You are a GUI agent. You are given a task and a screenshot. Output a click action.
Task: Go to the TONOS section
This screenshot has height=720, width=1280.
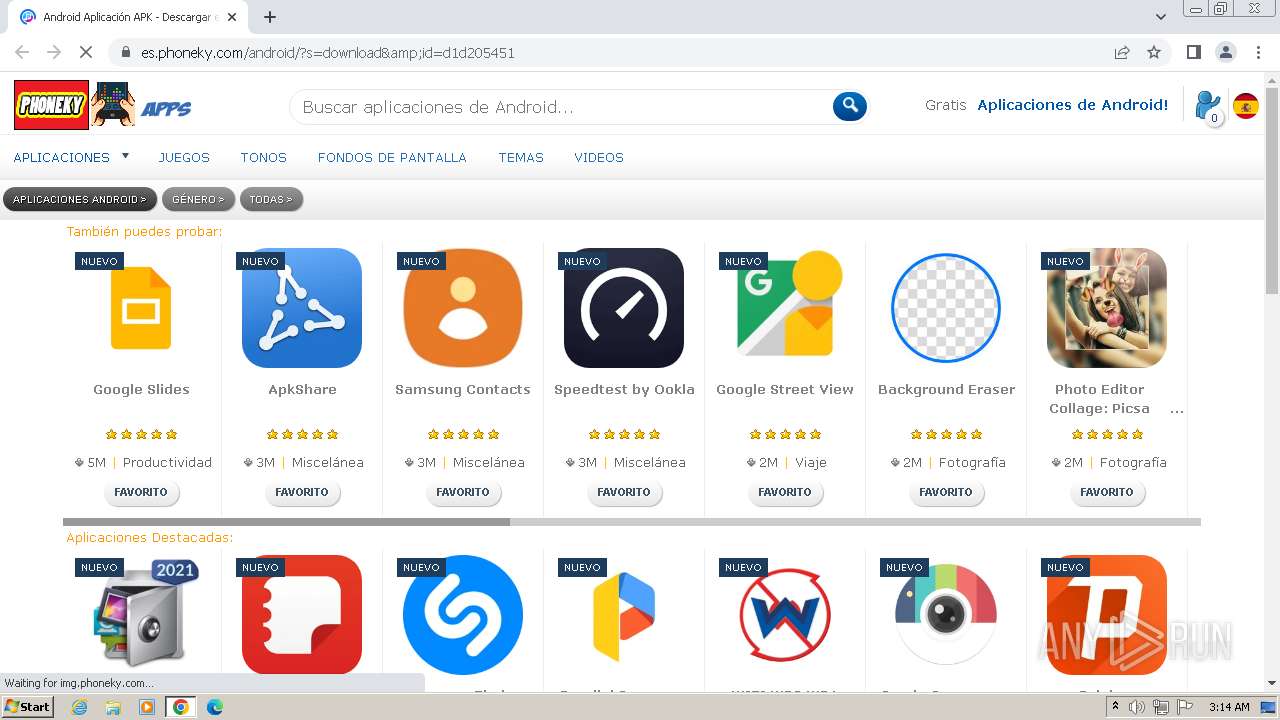(264, 157)
